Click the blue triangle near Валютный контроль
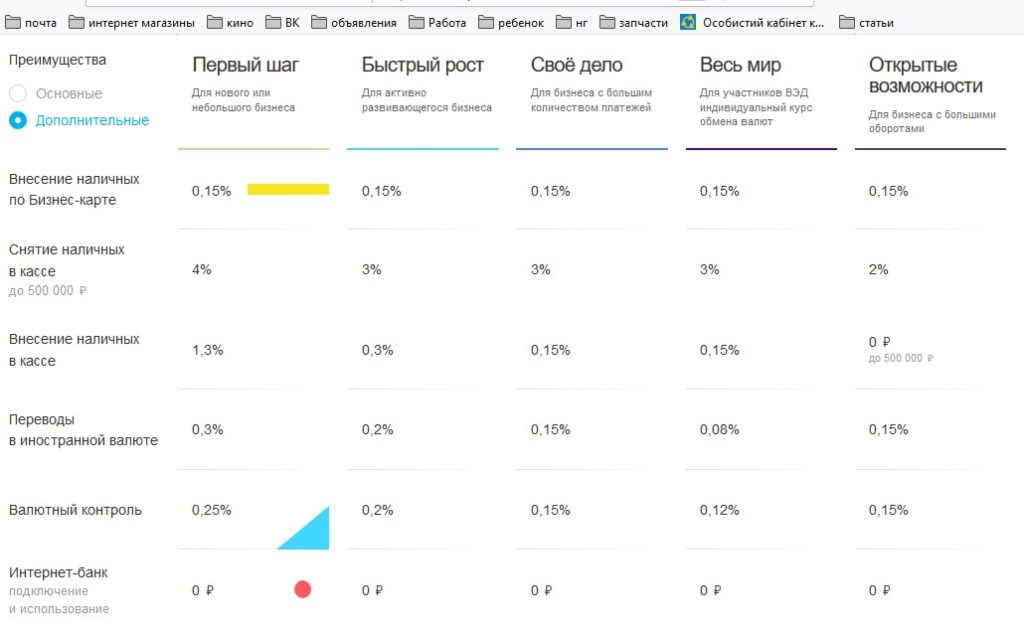This screenshot has width=1024, height=637. tap(310, 532)
